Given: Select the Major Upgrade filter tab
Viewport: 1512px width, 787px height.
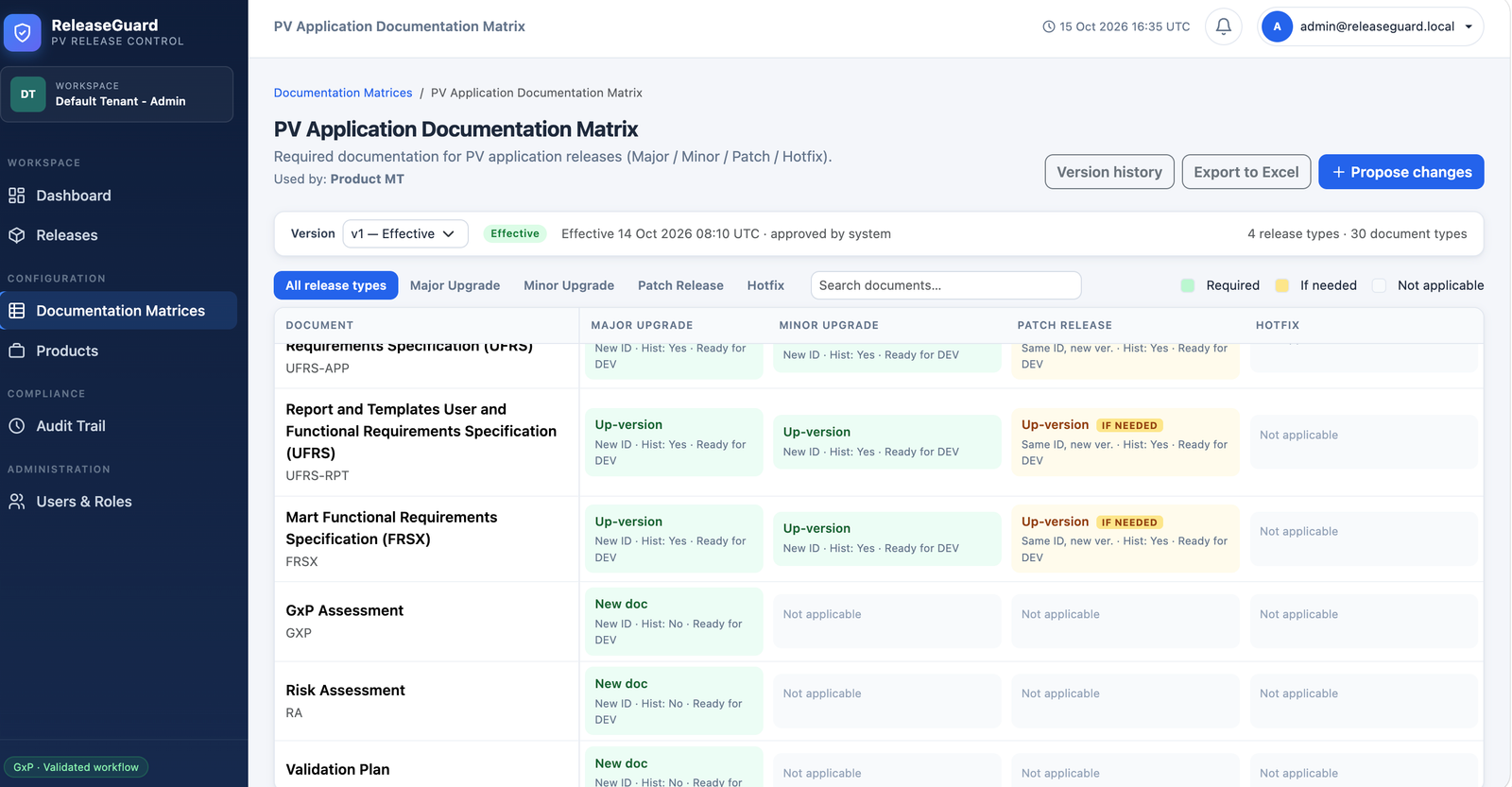Looking at the screenshot, I should coord(455,285).
